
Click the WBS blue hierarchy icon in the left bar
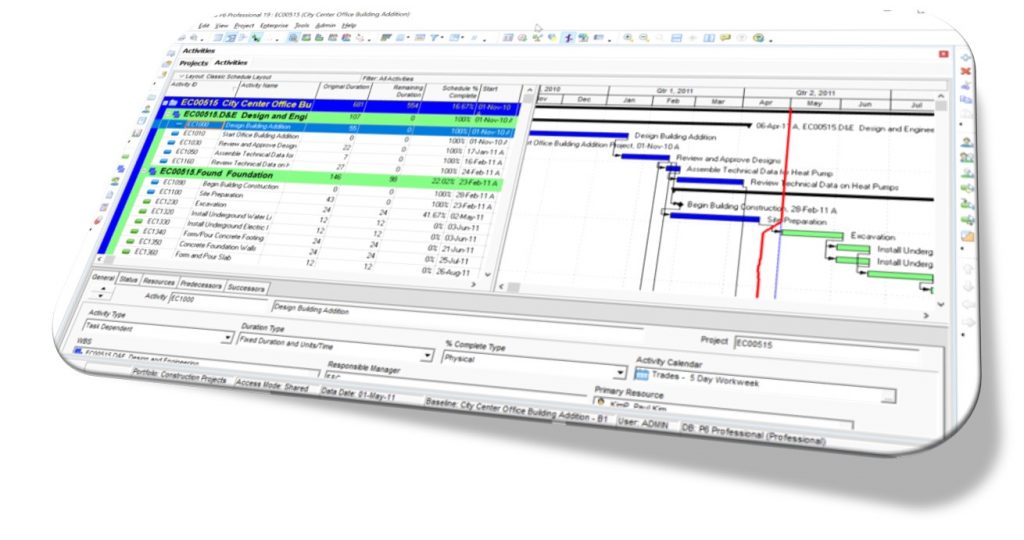121,168
